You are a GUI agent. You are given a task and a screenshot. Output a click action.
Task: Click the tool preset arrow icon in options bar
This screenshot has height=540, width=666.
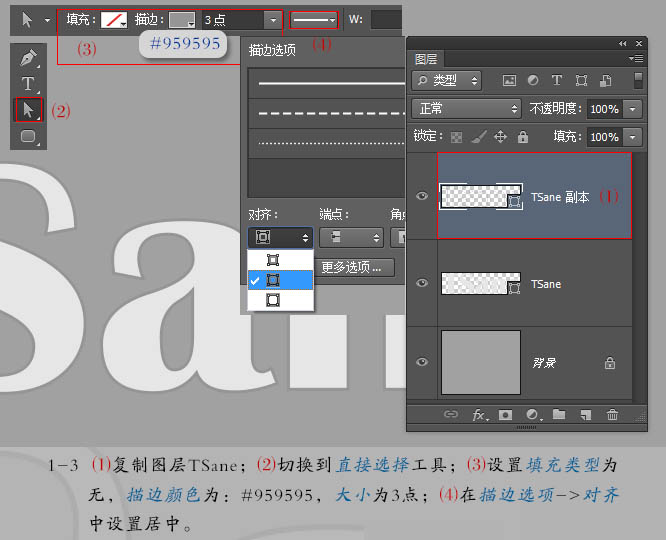click(27, 20)
